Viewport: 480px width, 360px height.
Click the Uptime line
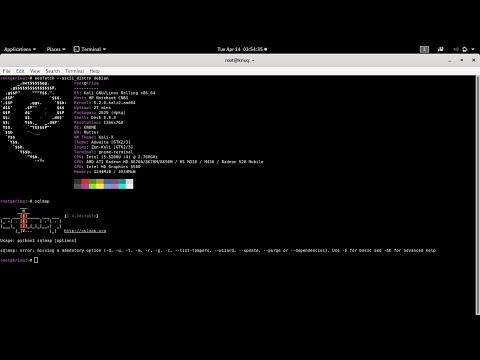pos(92,108)
